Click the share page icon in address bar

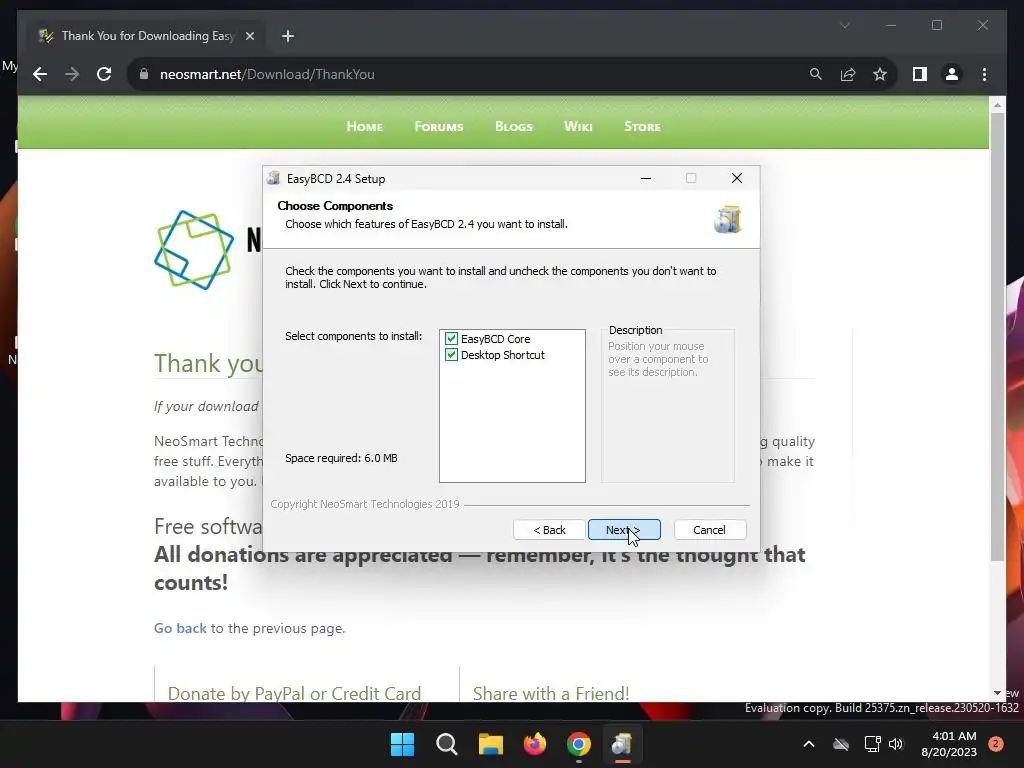pyautogui.click(x=848, y=74)
